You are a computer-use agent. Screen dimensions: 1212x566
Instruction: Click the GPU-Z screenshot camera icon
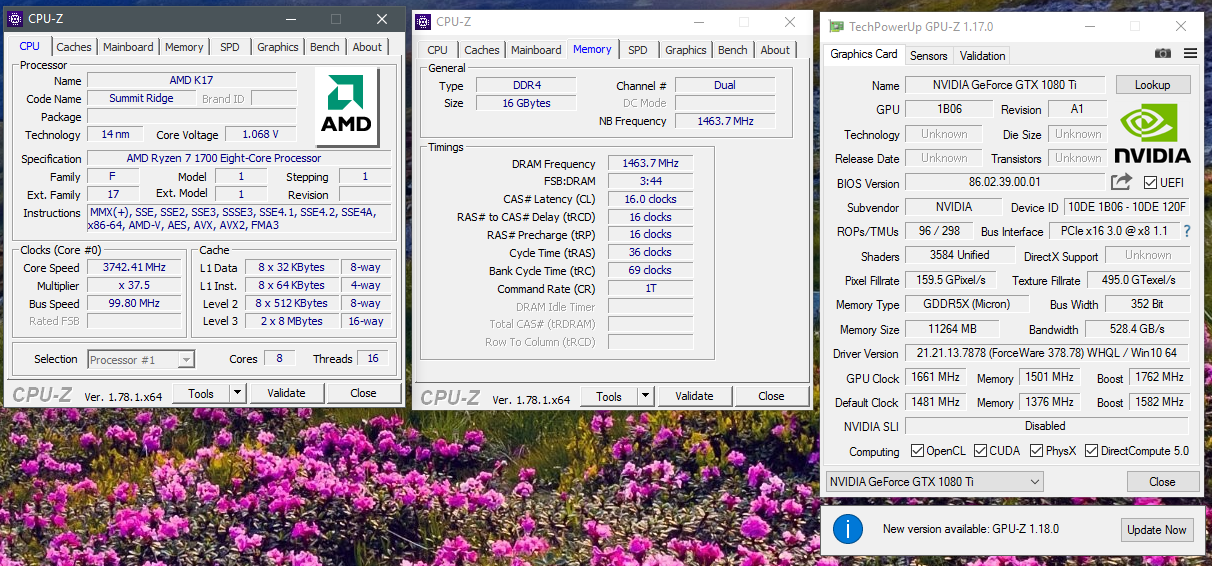click(1163, 54)
